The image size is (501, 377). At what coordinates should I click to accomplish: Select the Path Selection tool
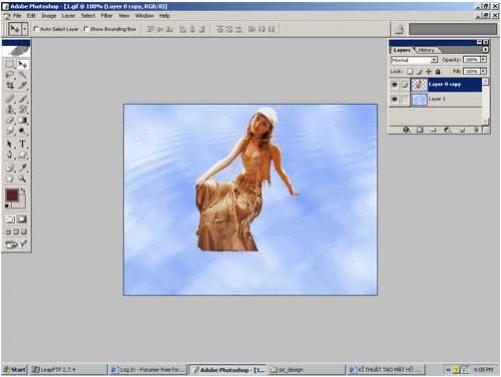10,144
